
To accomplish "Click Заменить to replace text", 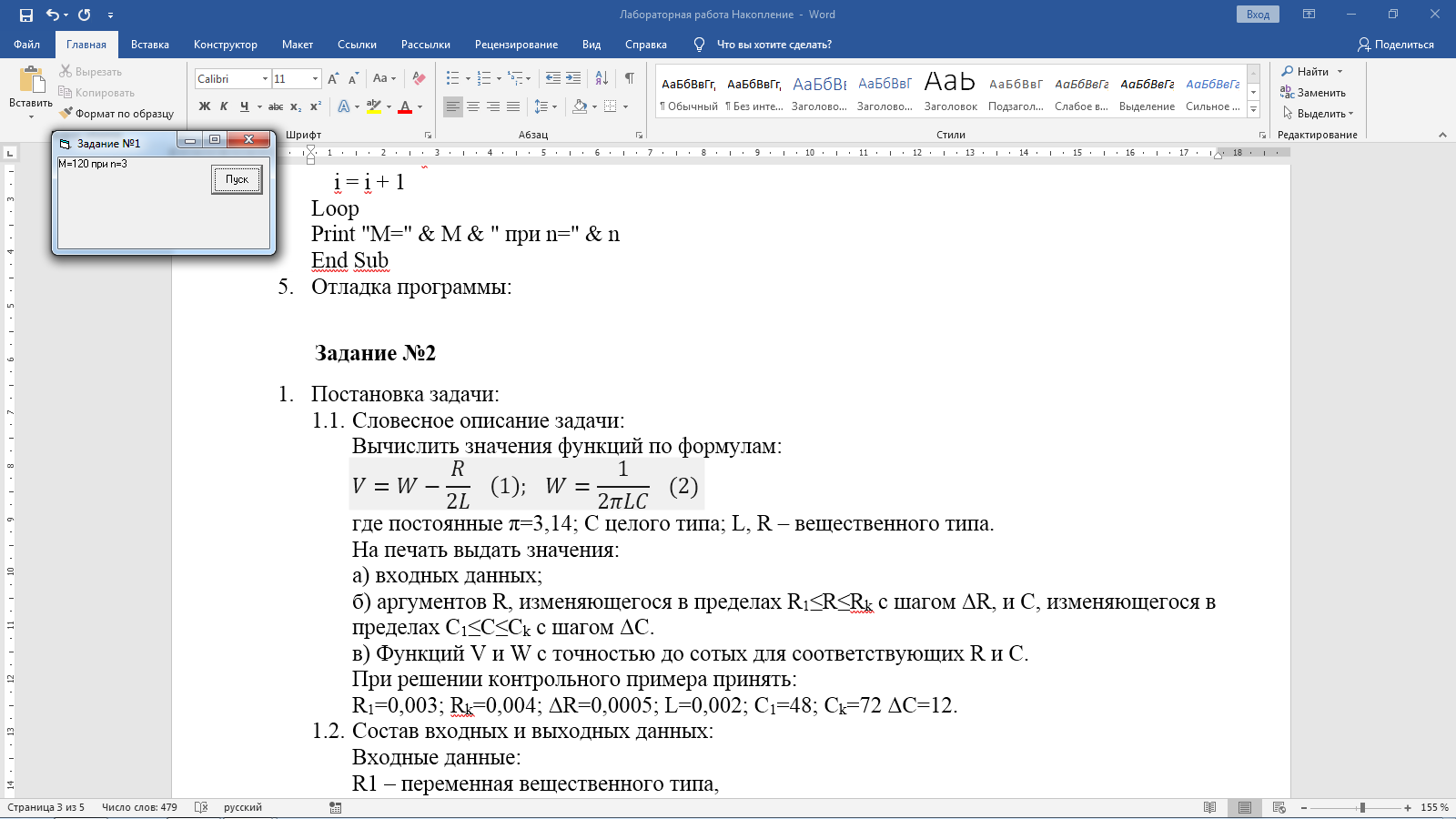I will coord(1313,92).
